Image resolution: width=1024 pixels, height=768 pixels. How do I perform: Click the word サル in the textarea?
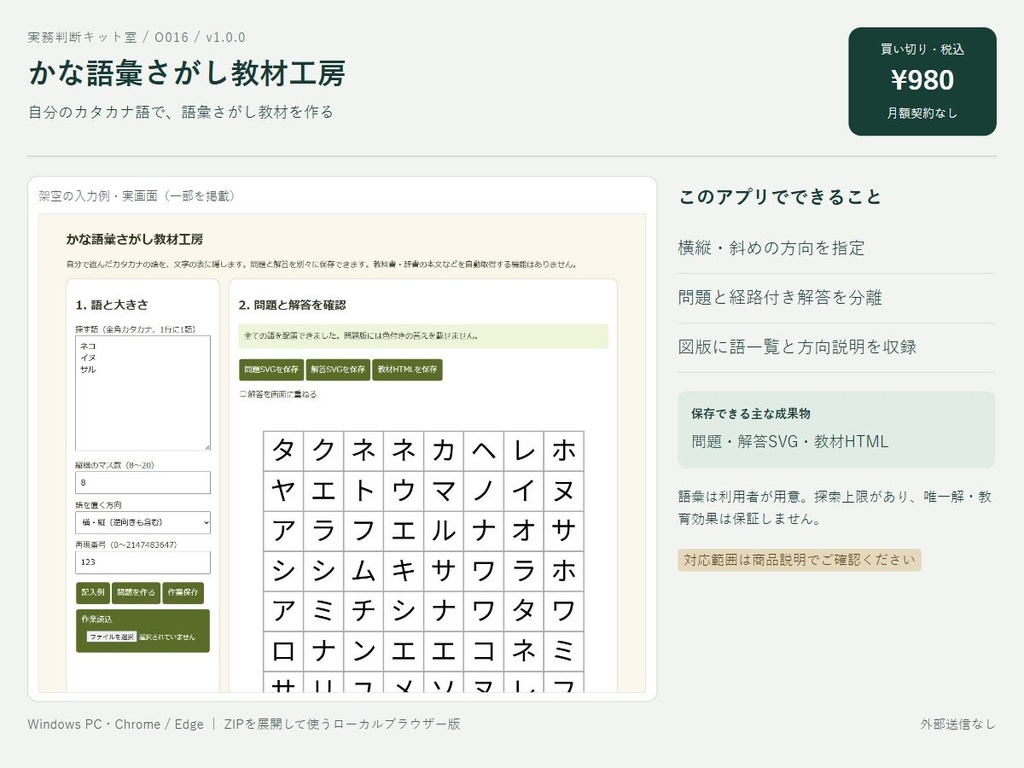88,370
